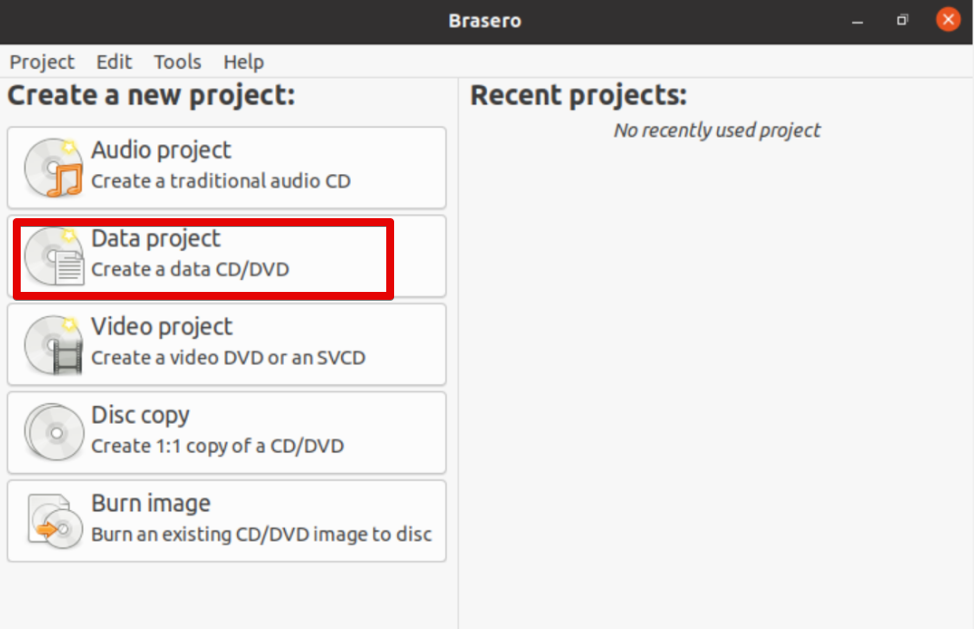Viewport: 974px width, 629px height.
Task: Open the Help menu
Action: pyautogui.click(x=243, y=62)
